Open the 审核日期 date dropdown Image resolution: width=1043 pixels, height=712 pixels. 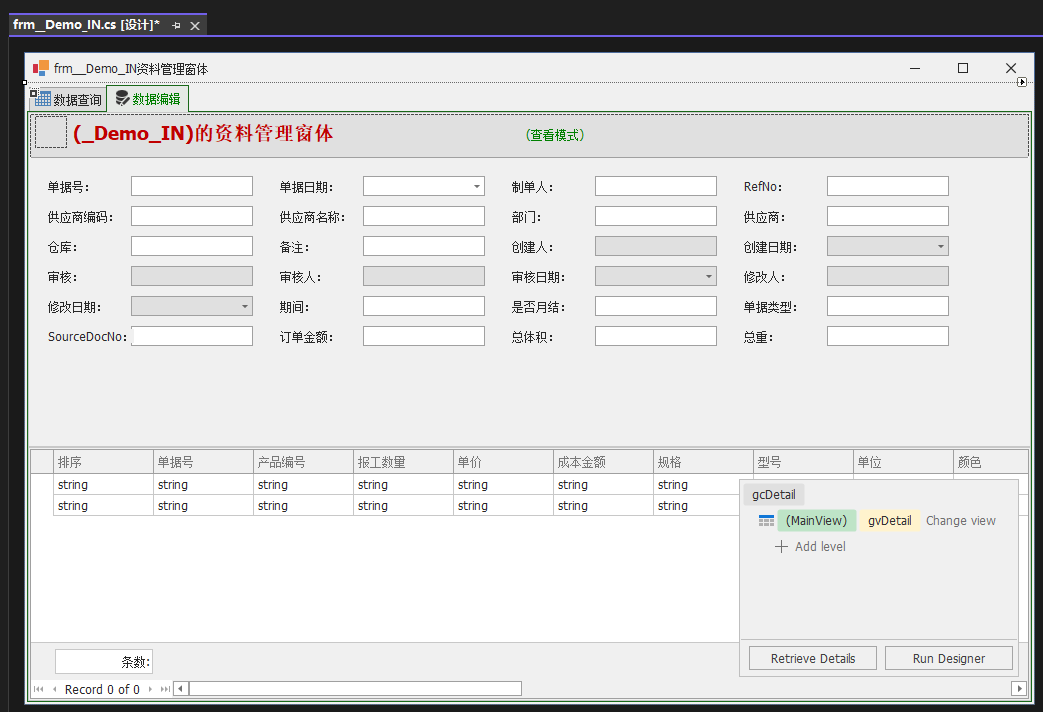[708, 276]
